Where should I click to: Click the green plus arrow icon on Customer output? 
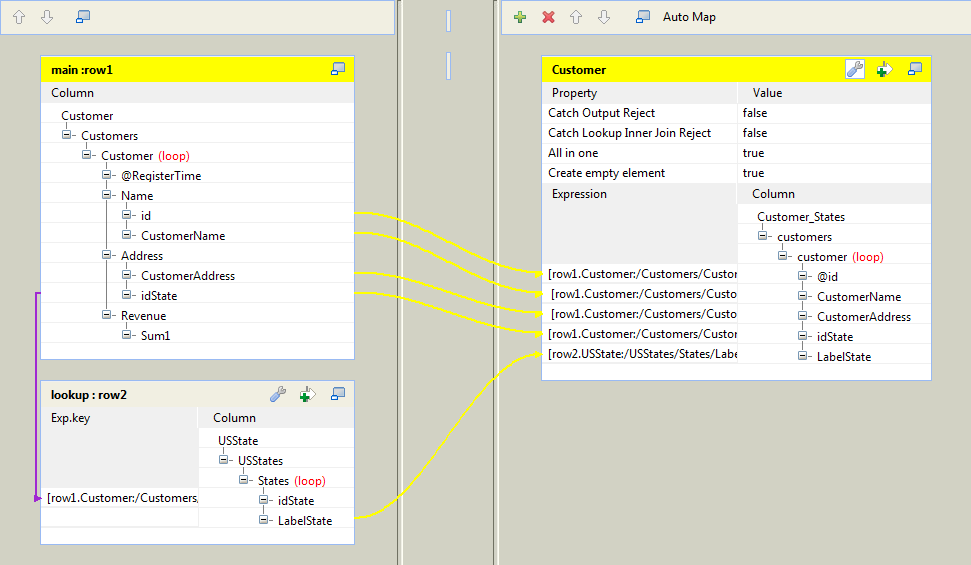click(x=884, y=69)
